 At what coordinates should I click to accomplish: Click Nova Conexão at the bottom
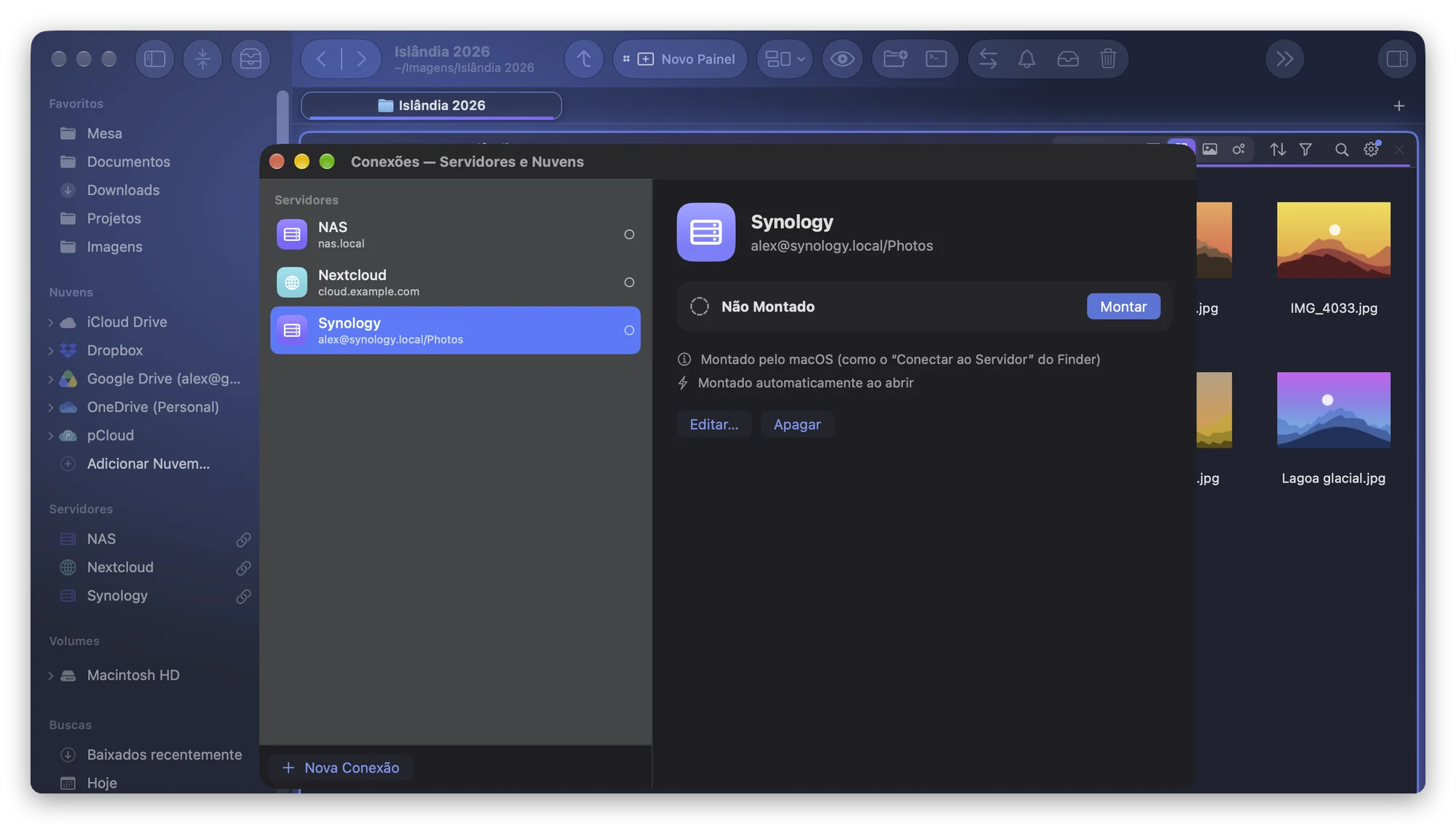click(340, 768)
